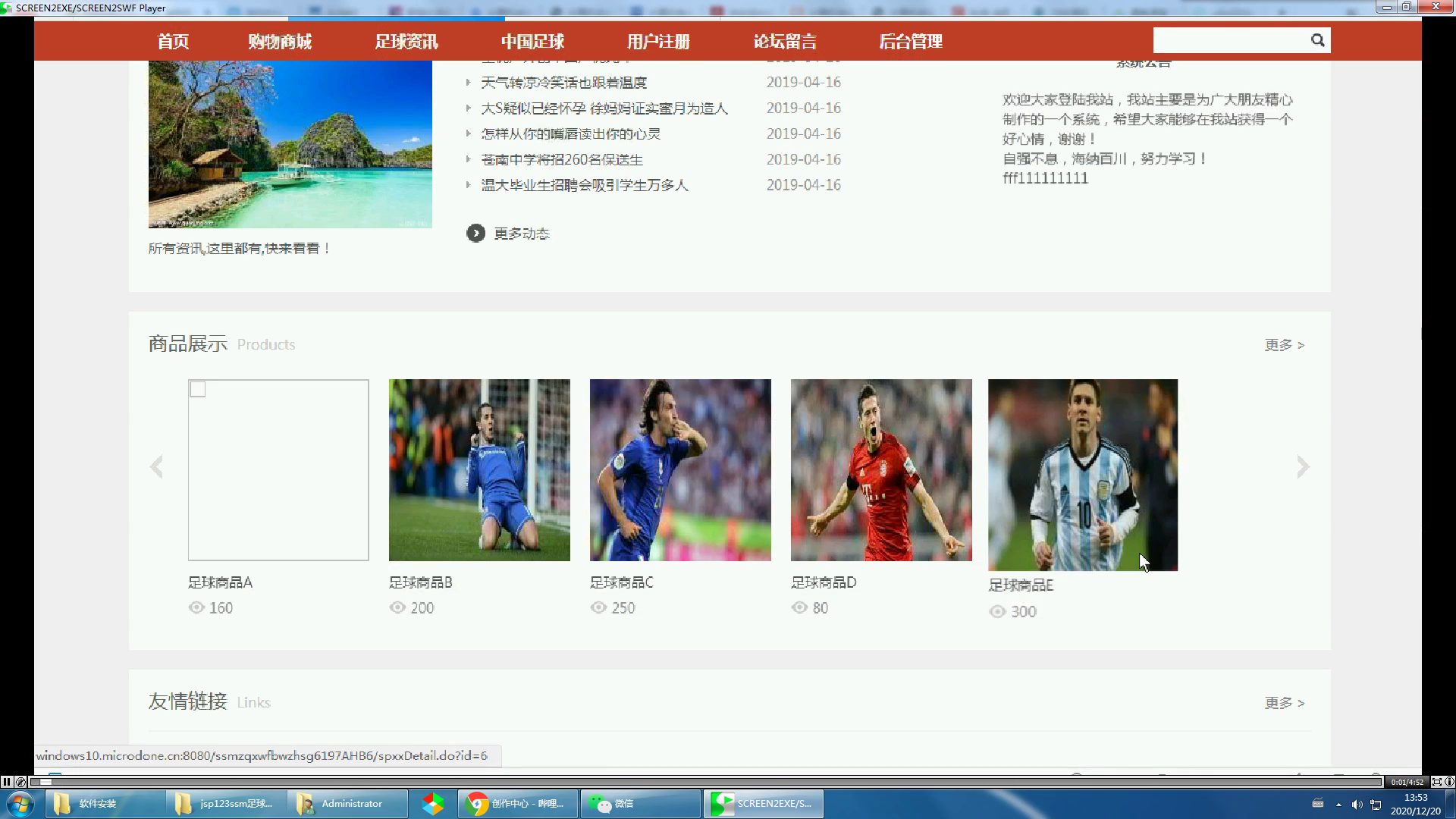Open the 足球商品E Messi thumbnail
Screen dimensions: 1456x819
[1083, 475]
